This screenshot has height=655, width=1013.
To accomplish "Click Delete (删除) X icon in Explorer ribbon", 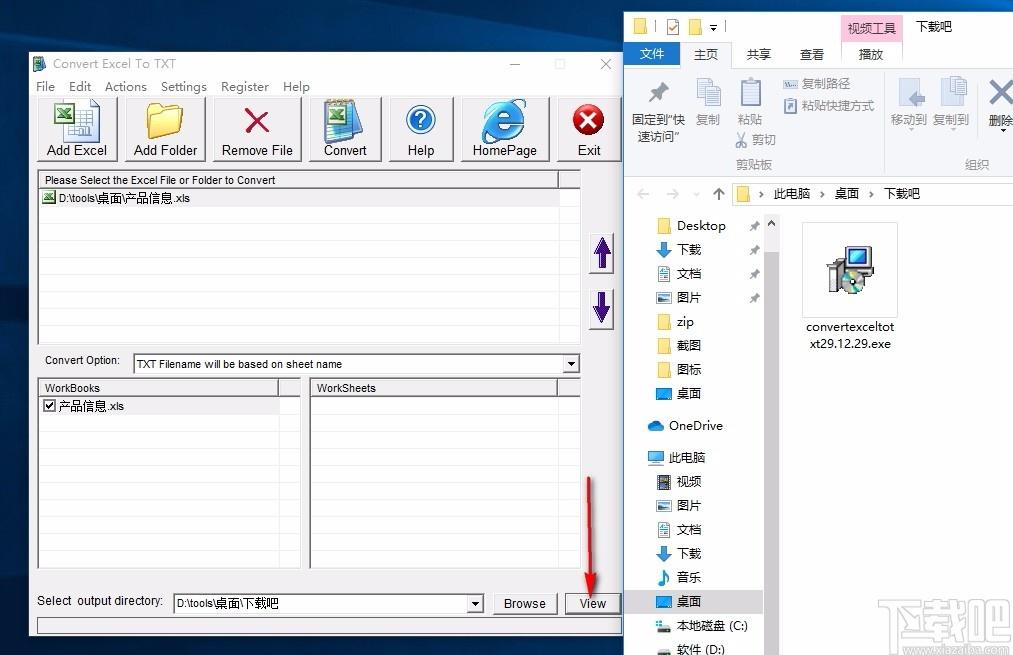I will click(x=1001, y=92).
